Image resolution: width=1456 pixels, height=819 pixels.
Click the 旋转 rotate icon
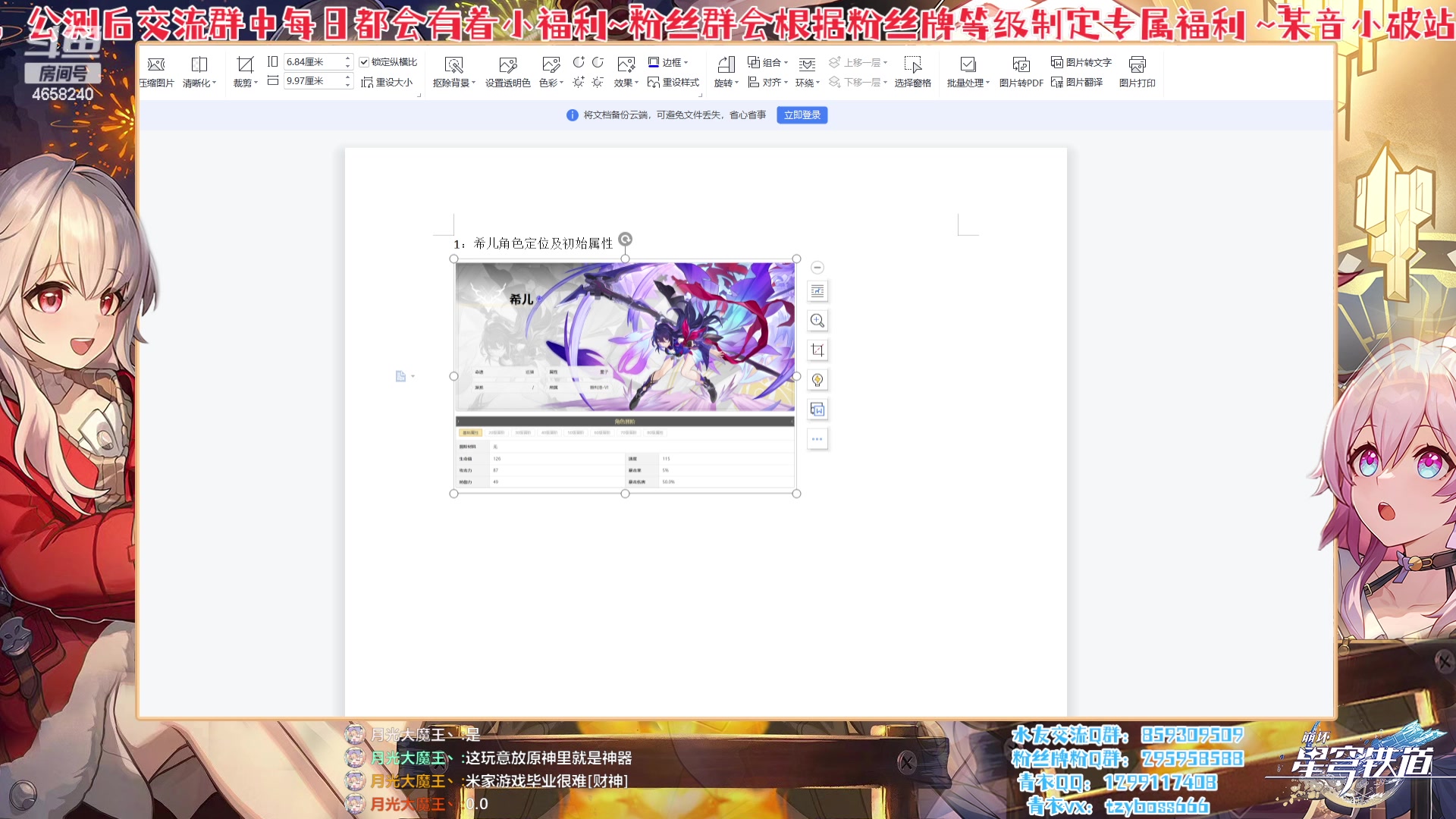pyautogui.click(x=726, y=65)
